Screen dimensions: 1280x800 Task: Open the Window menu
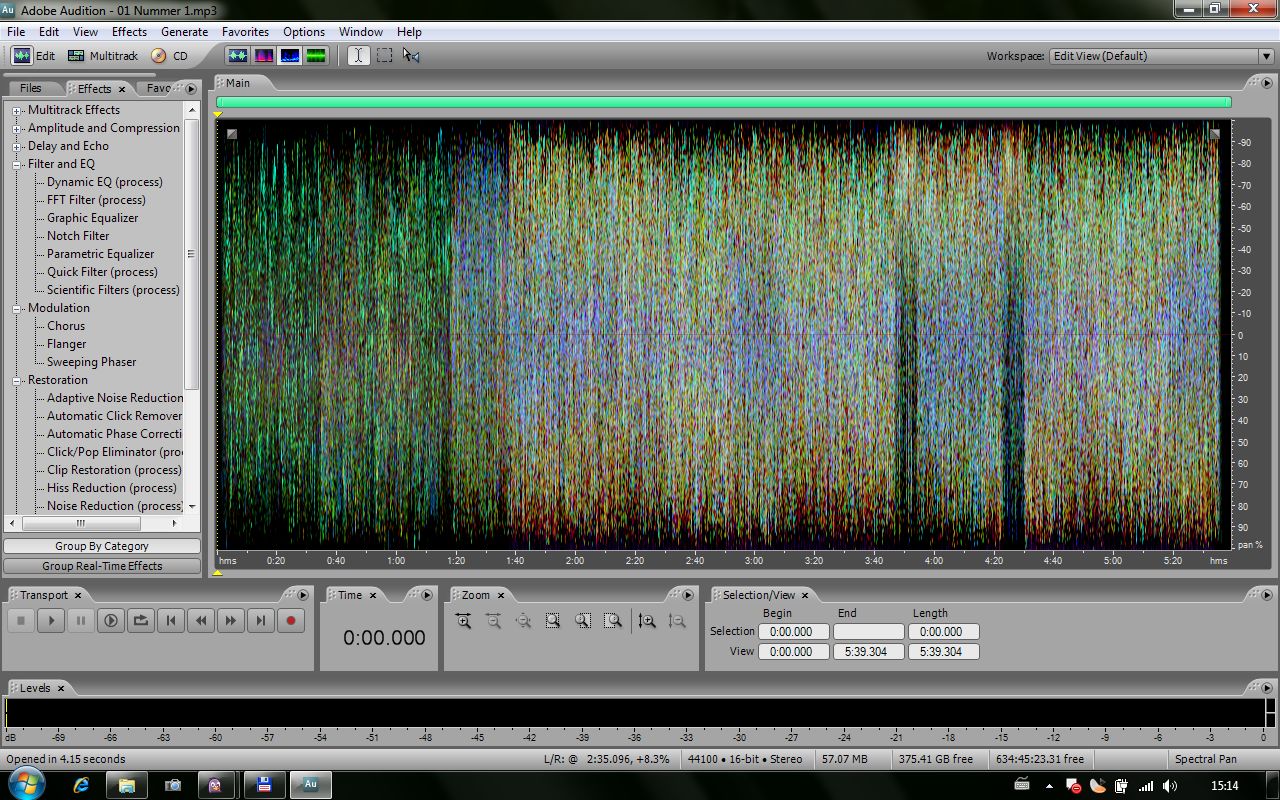[360, 32]
